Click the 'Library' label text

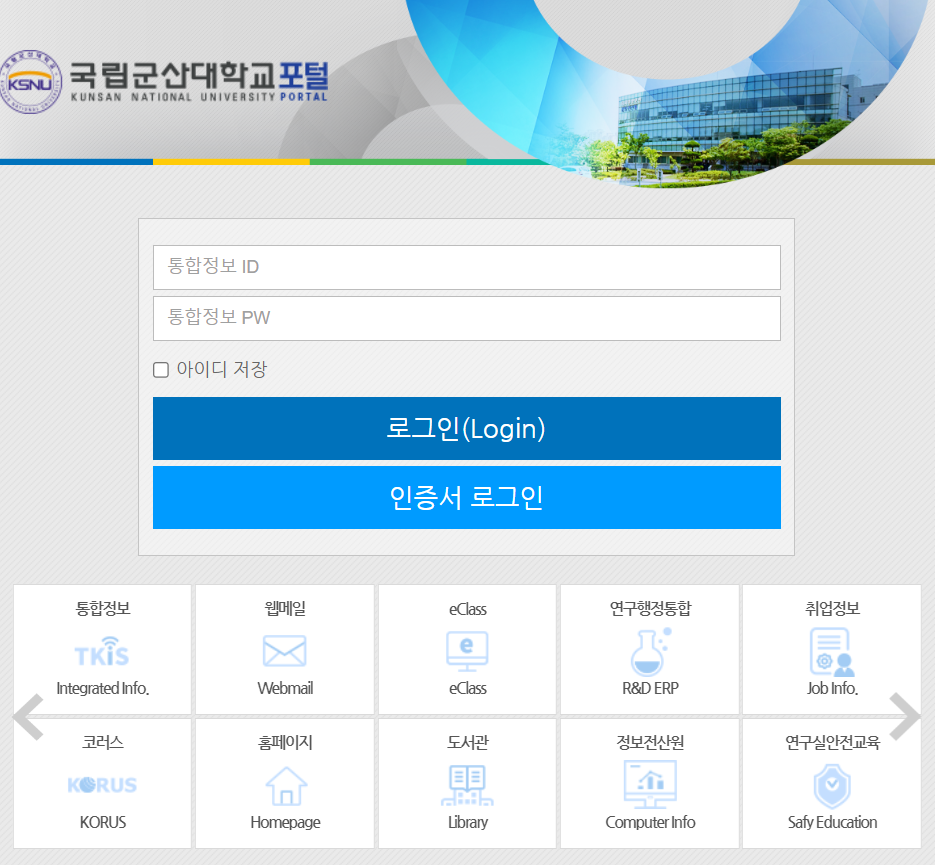coord(468,823)
